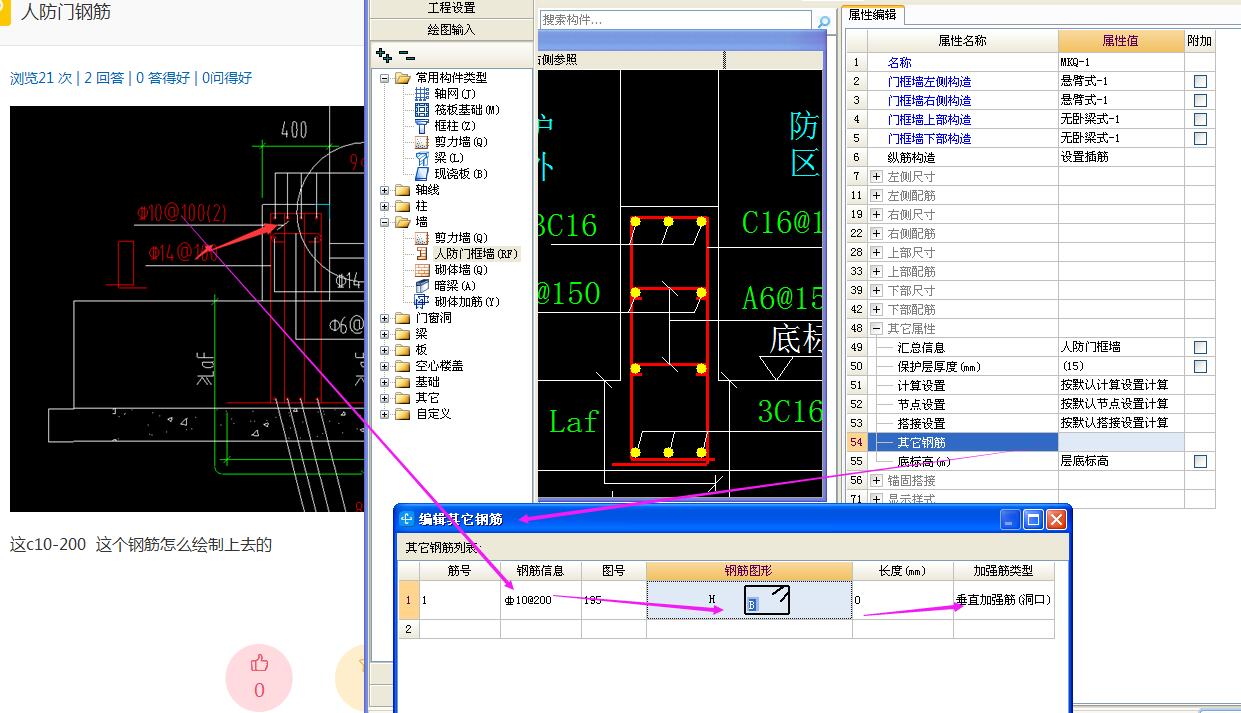This screenshot has width=1241, height=713.
Task: Select the 轴网(J) grid icon item
Action: coord(446,94)
